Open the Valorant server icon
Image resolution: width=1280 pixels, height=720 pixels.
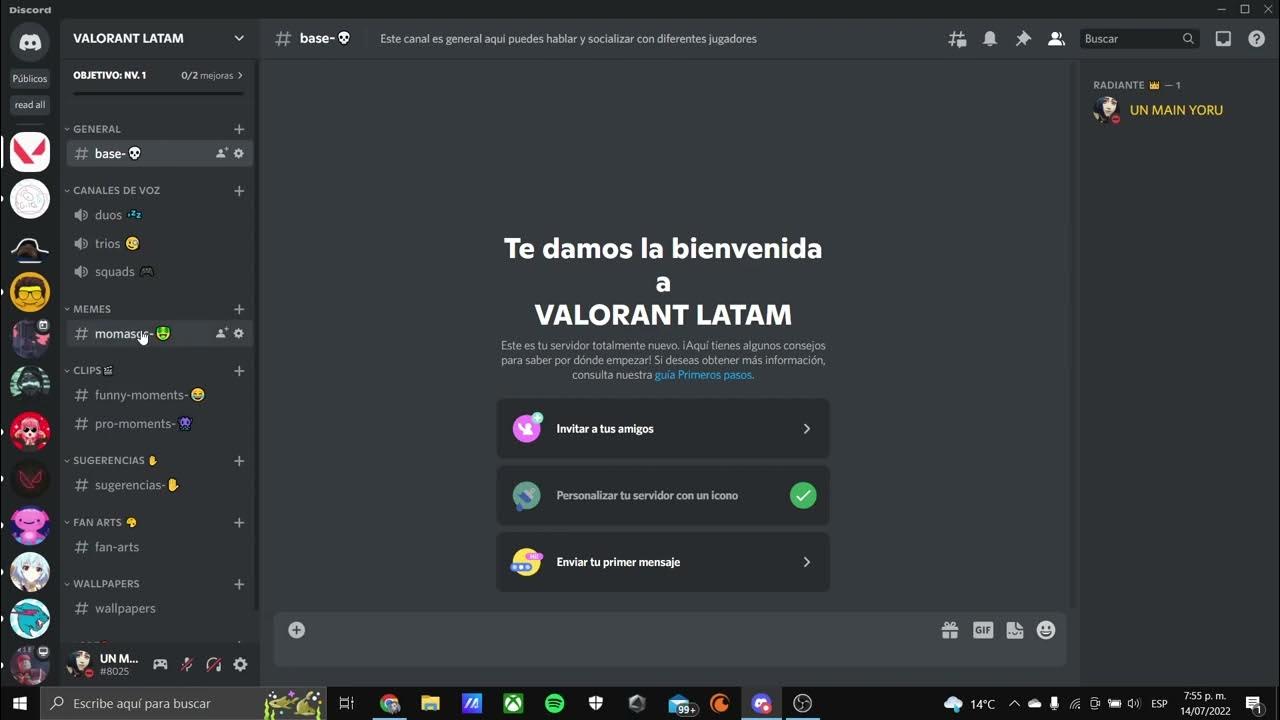(30, 152)
